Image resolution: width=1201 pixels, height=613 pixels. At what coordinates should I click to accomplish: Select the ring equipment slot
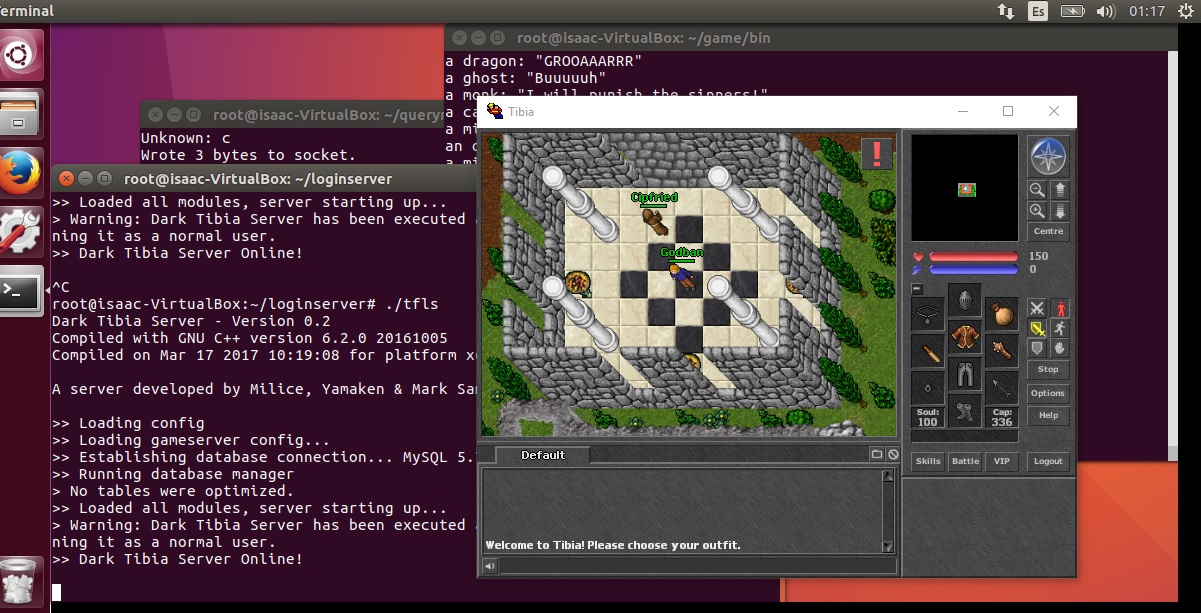click(x=928, y=388)
